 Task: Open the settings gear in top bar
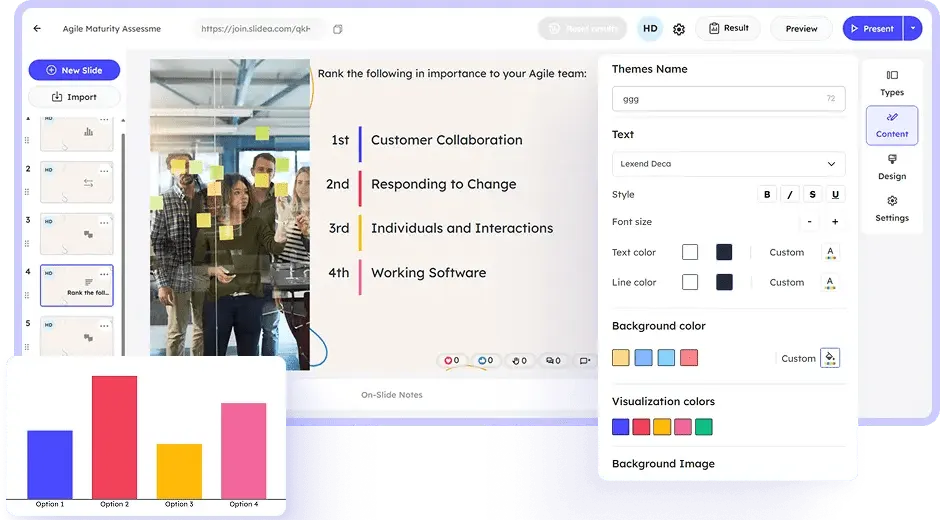(x=679, y=29)
